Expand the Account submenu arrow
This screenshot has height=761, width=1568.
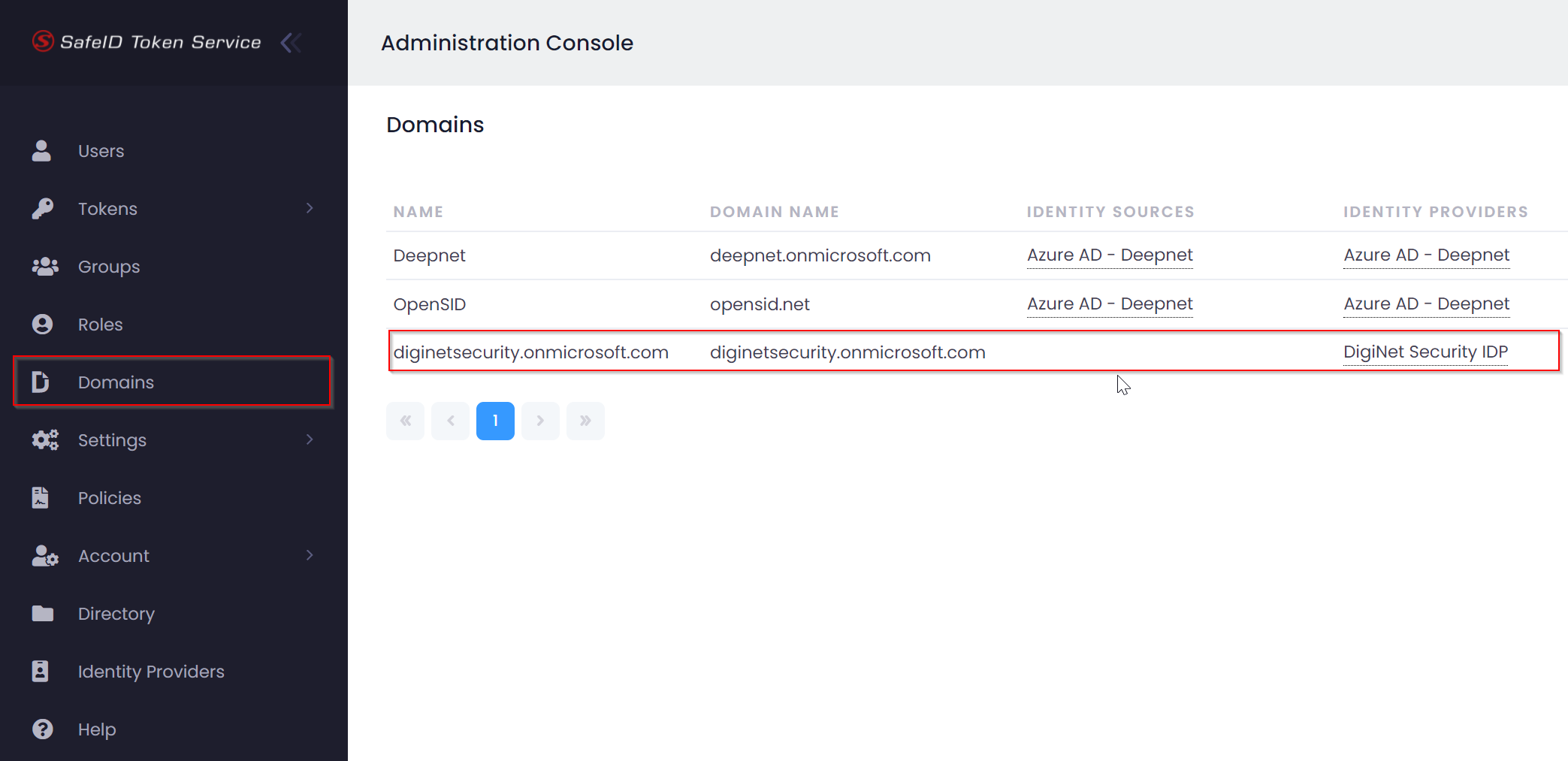(310, 555)
